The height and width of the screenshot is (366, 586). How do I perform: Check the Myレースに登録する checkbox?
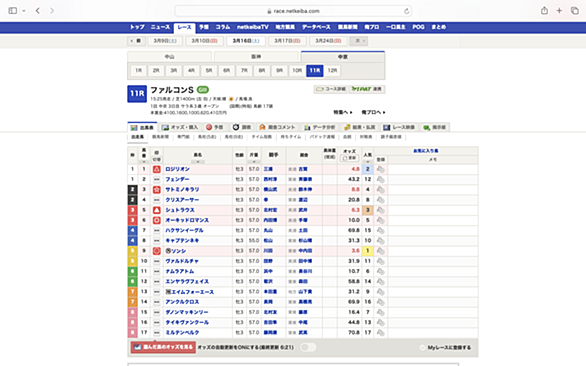click(422, 348)
